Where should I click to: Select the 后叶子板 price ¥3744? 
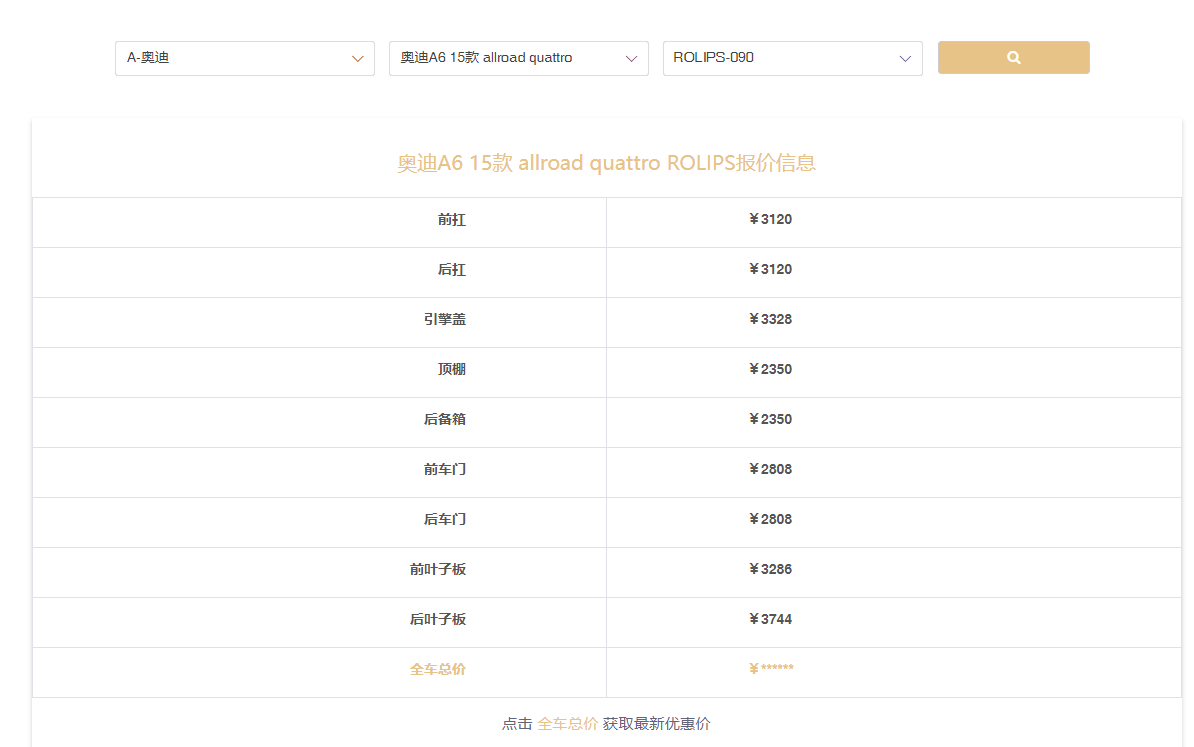click(x=770, y=619)
